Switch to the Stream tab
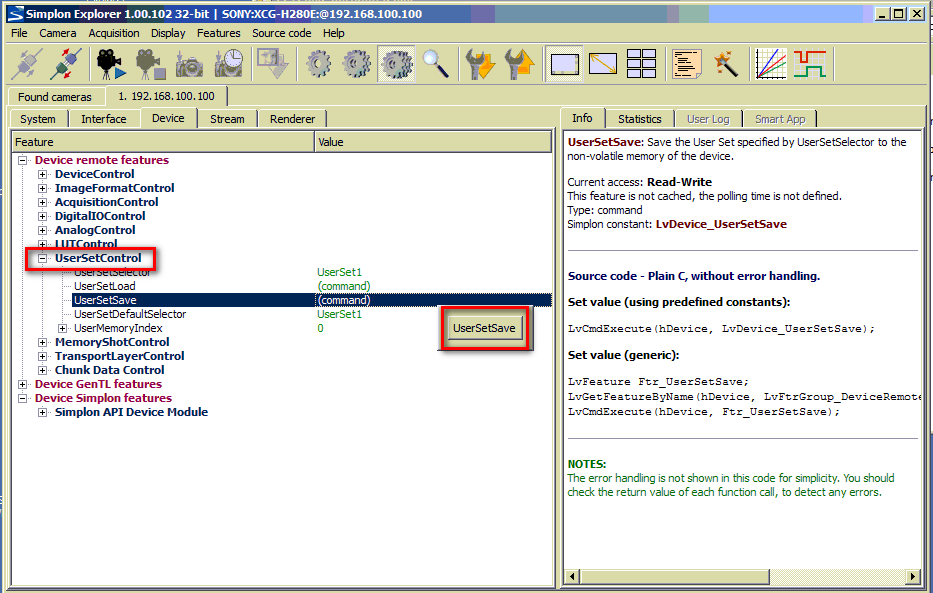This screenshot has width=933, height=593. [x=227, y=119]
